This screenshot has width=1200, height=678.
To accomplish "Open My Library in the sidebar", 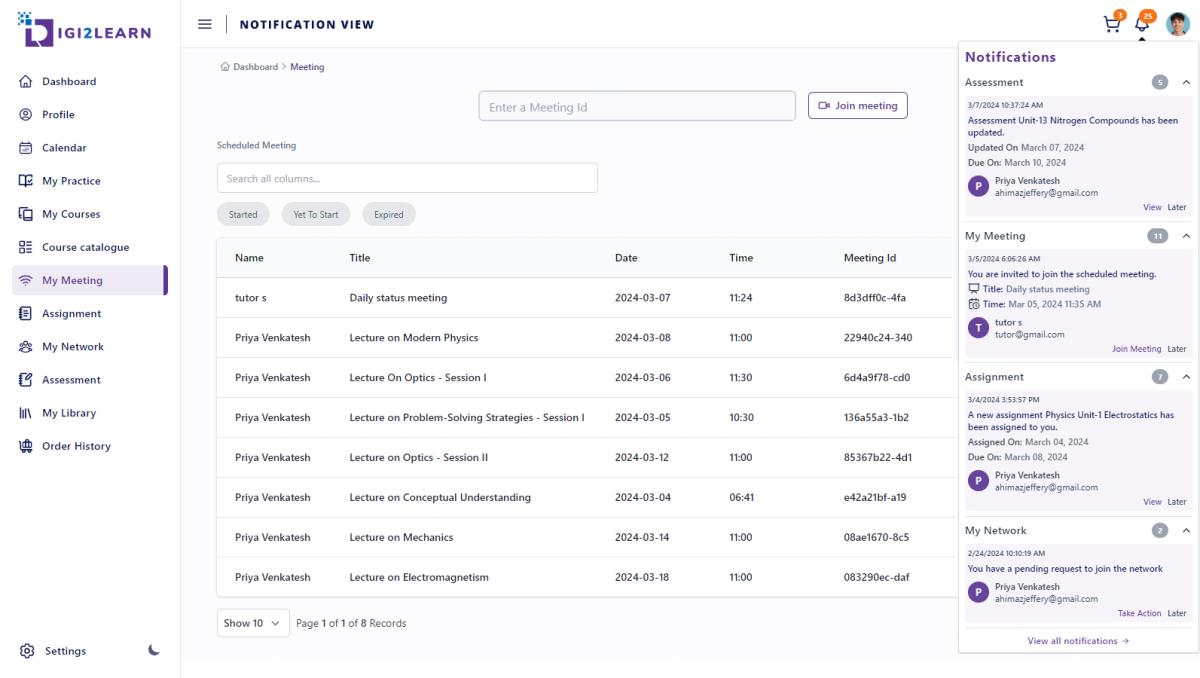I will click(70, 413).
